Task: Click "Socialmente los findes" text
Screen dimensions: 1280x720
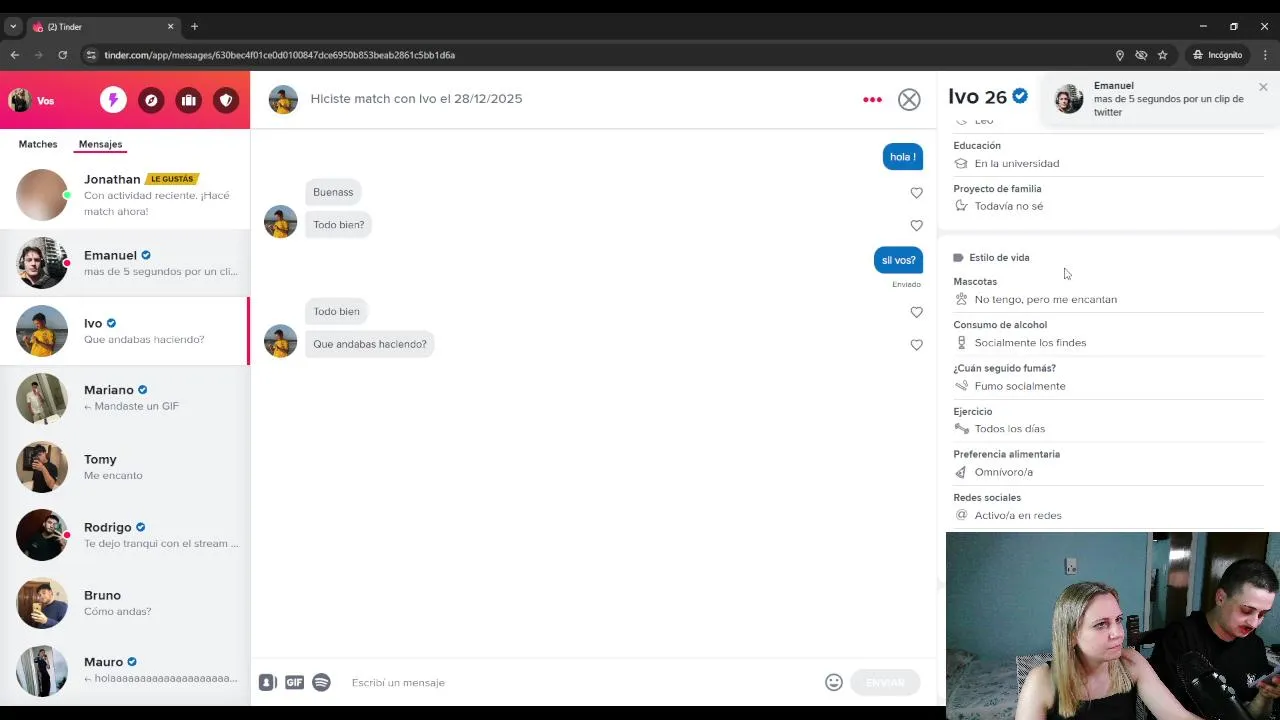Action: click(1030, 343)
